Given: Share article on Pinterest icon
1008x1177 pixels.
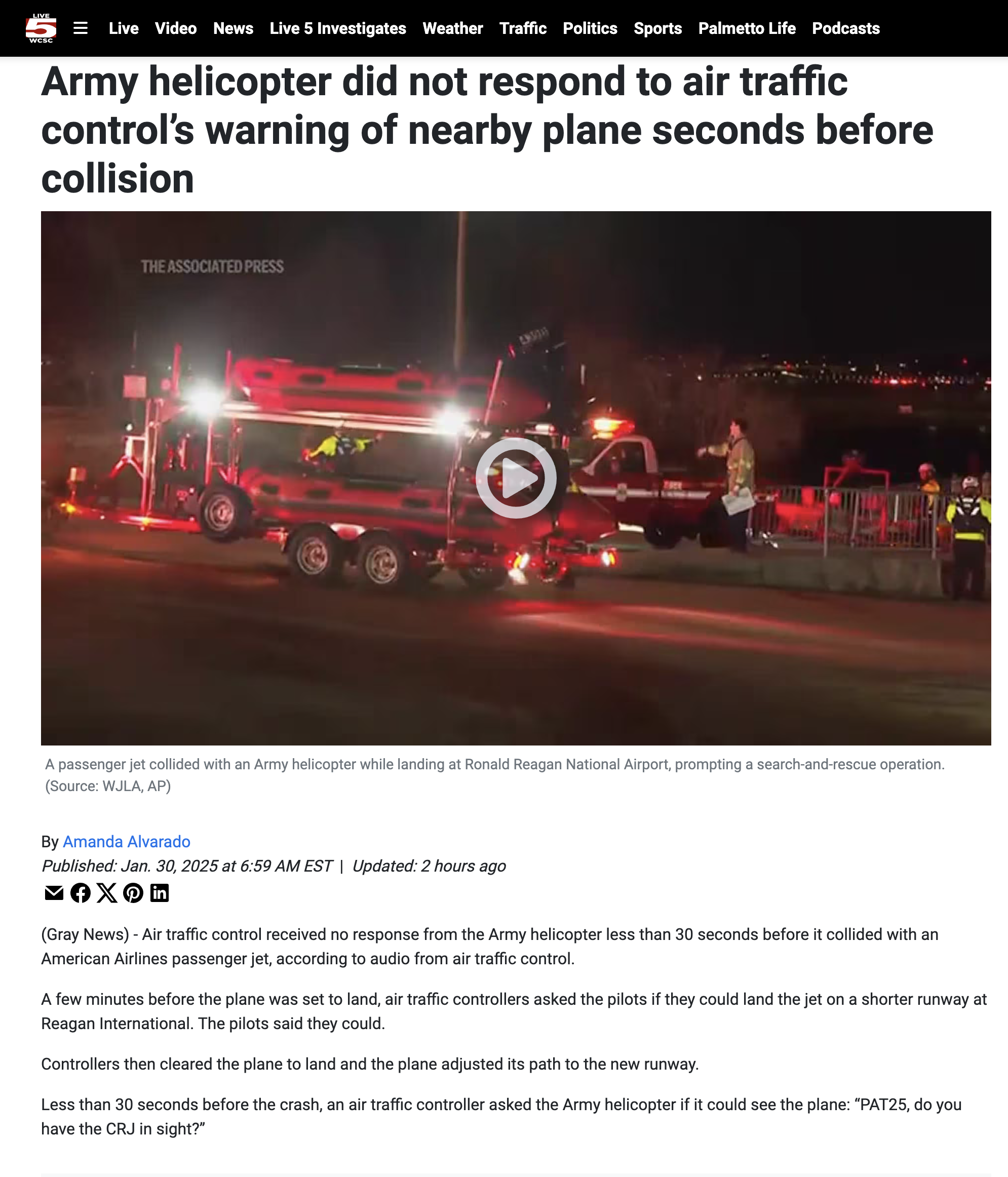Looking at the screenshot, I should (134, 893).
